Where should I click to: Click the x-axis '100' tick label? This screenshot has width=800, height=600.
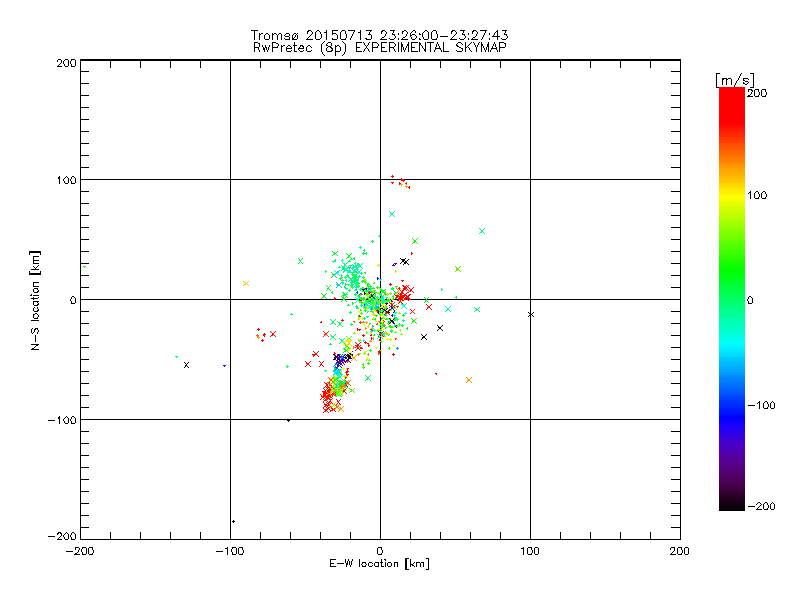[530, 552]
